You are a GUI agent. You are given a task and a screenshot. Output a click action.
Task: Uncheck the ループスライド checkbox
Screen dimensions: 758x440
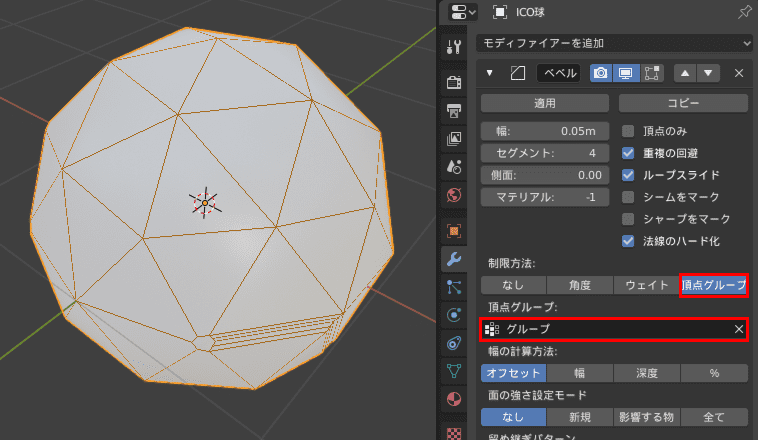coord(628,175)
